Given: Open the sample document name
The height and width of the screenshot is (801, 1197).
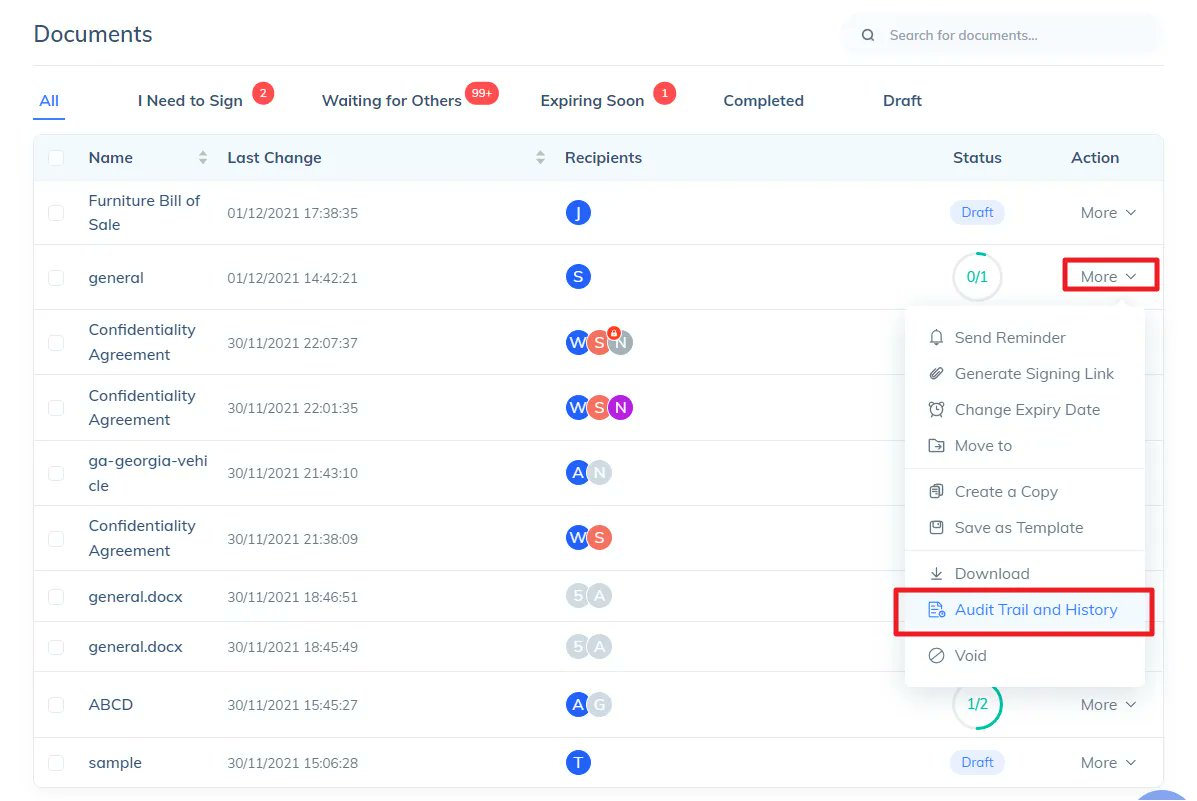Looking at the screenshot, I should (115, 763).
